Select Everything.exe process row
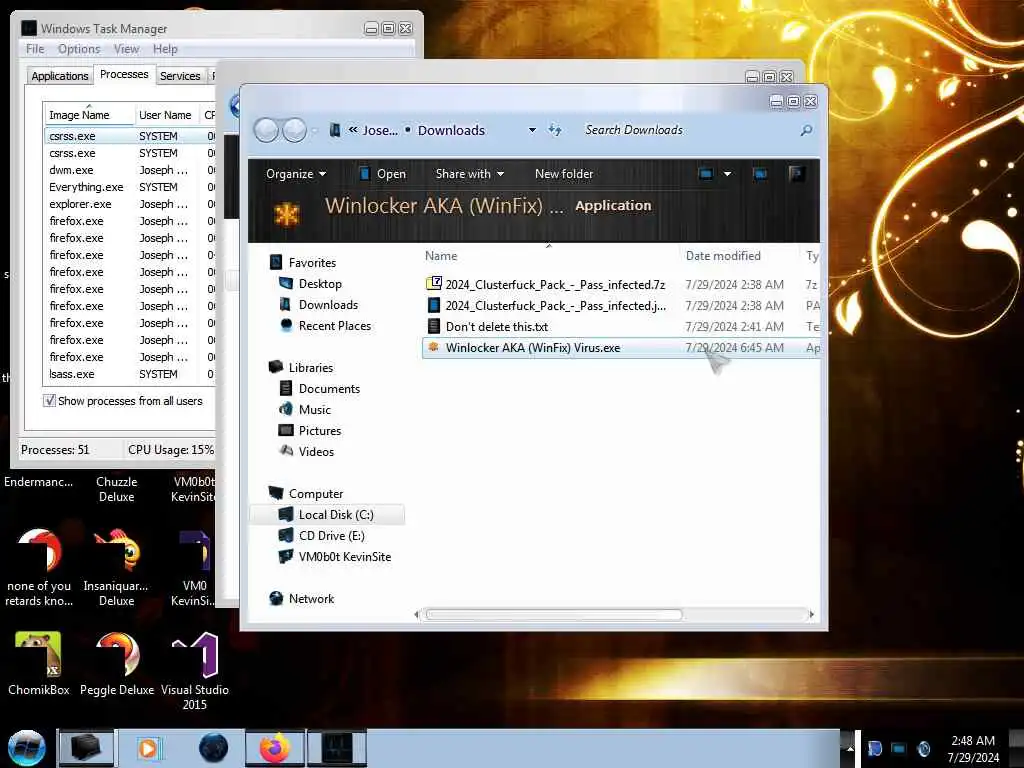This screenshot has width=1024, height=768. [x=129, y=187]
